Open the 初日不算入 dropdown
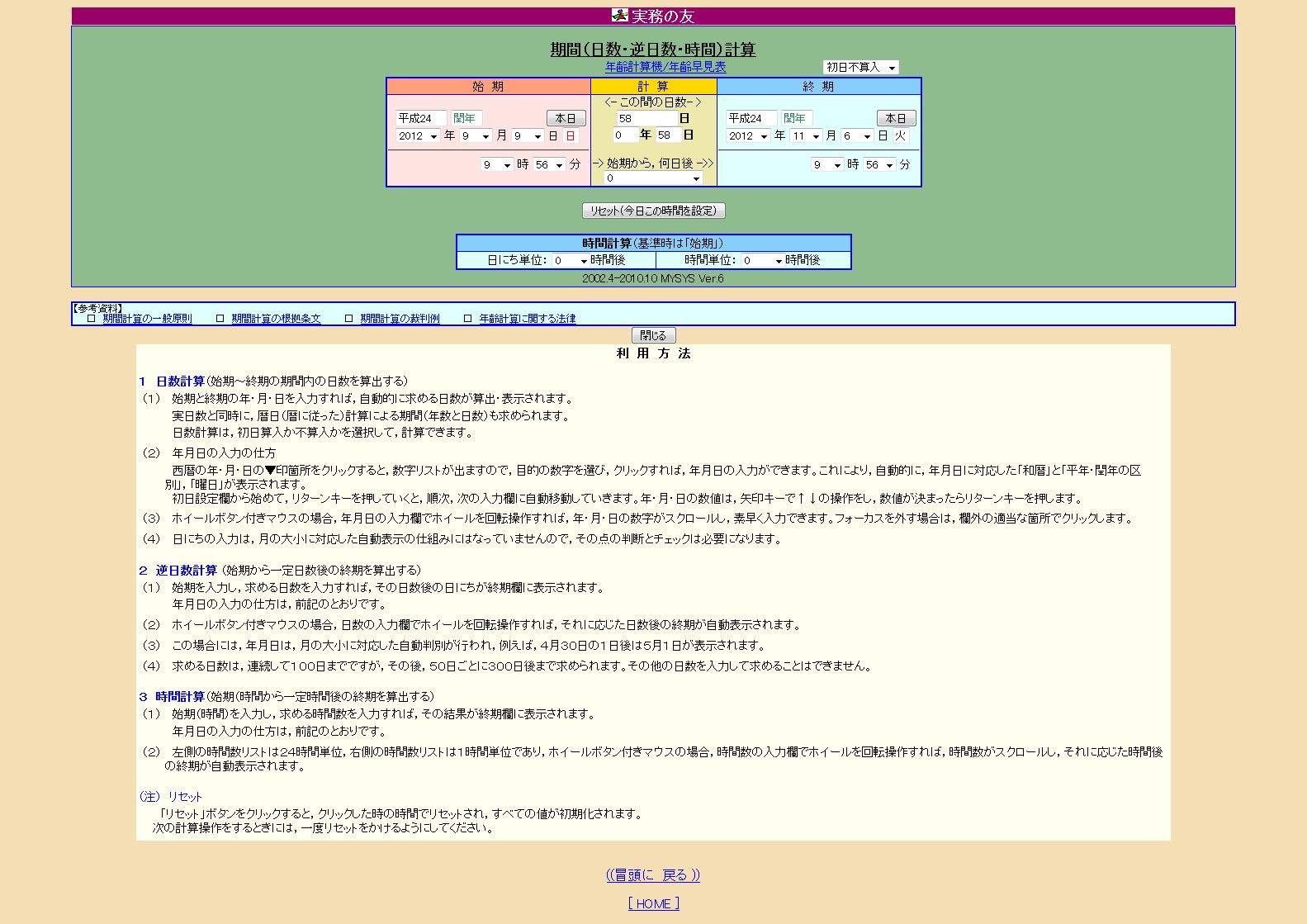This screenshot has width=1307, height=924. click(860, 68)
